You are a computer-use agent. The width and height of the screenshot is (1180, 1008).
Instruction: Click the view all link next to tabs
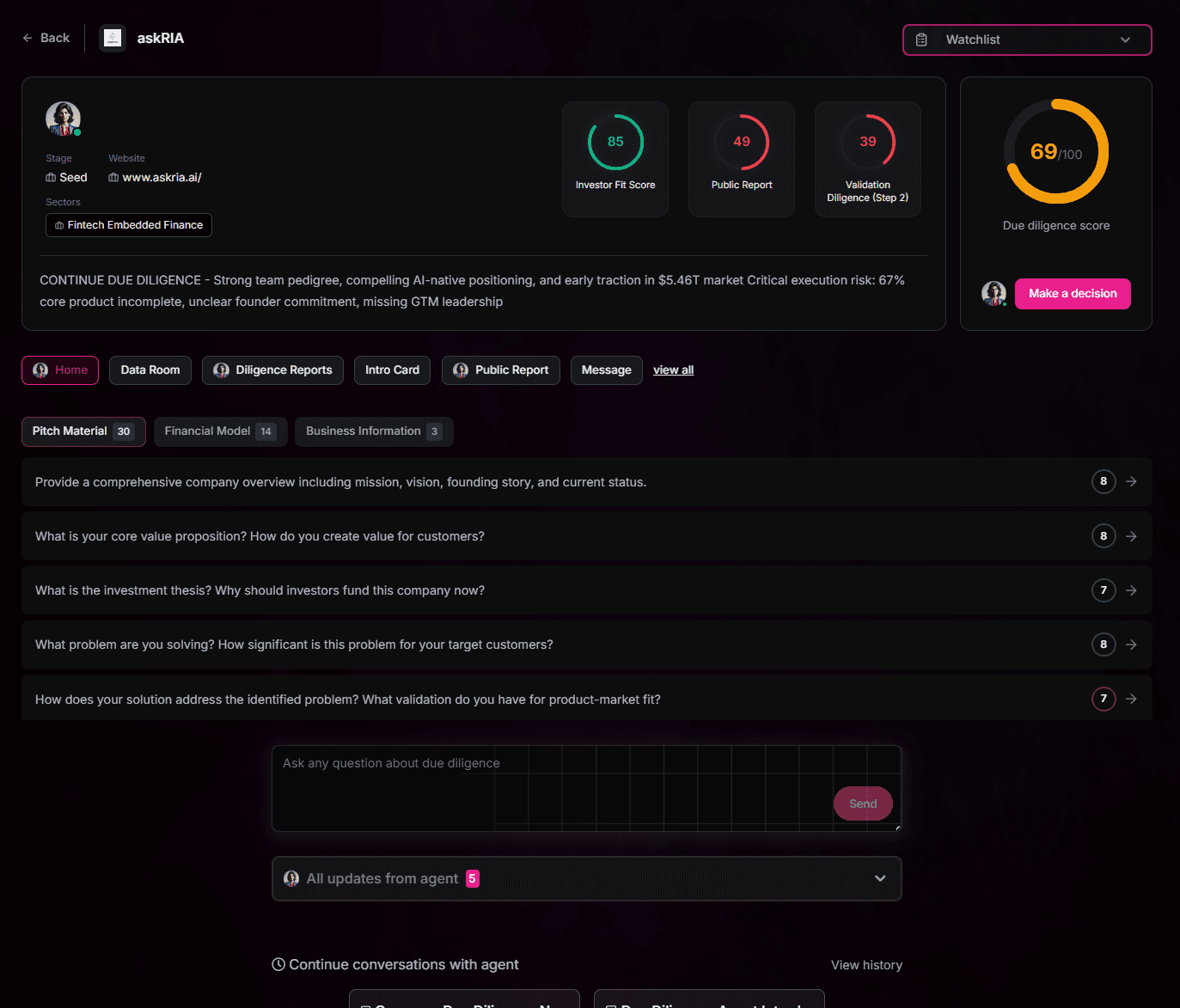click(x=673, y=370)
